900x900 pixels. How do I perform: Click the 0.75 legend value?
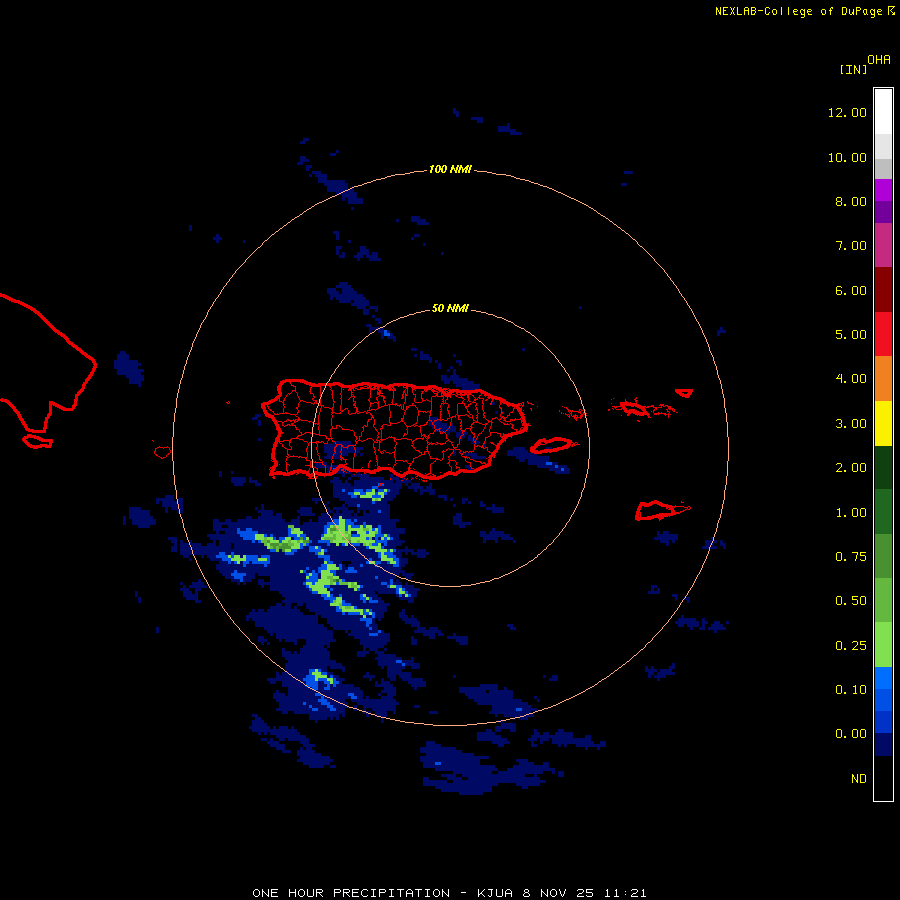(851, 557)
